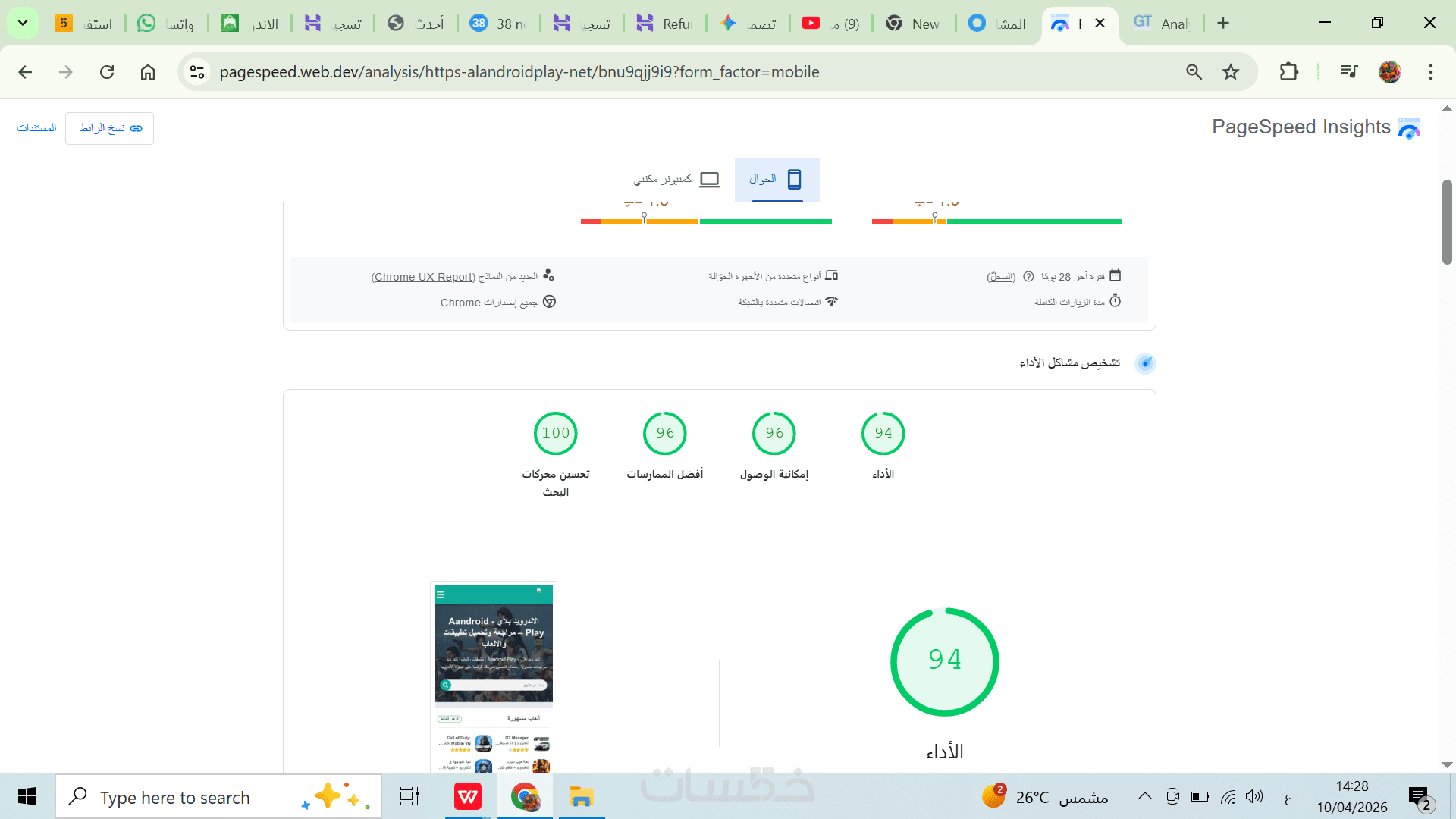
Task: Open the media control icon in toolbar
Action: [1348, 72]
